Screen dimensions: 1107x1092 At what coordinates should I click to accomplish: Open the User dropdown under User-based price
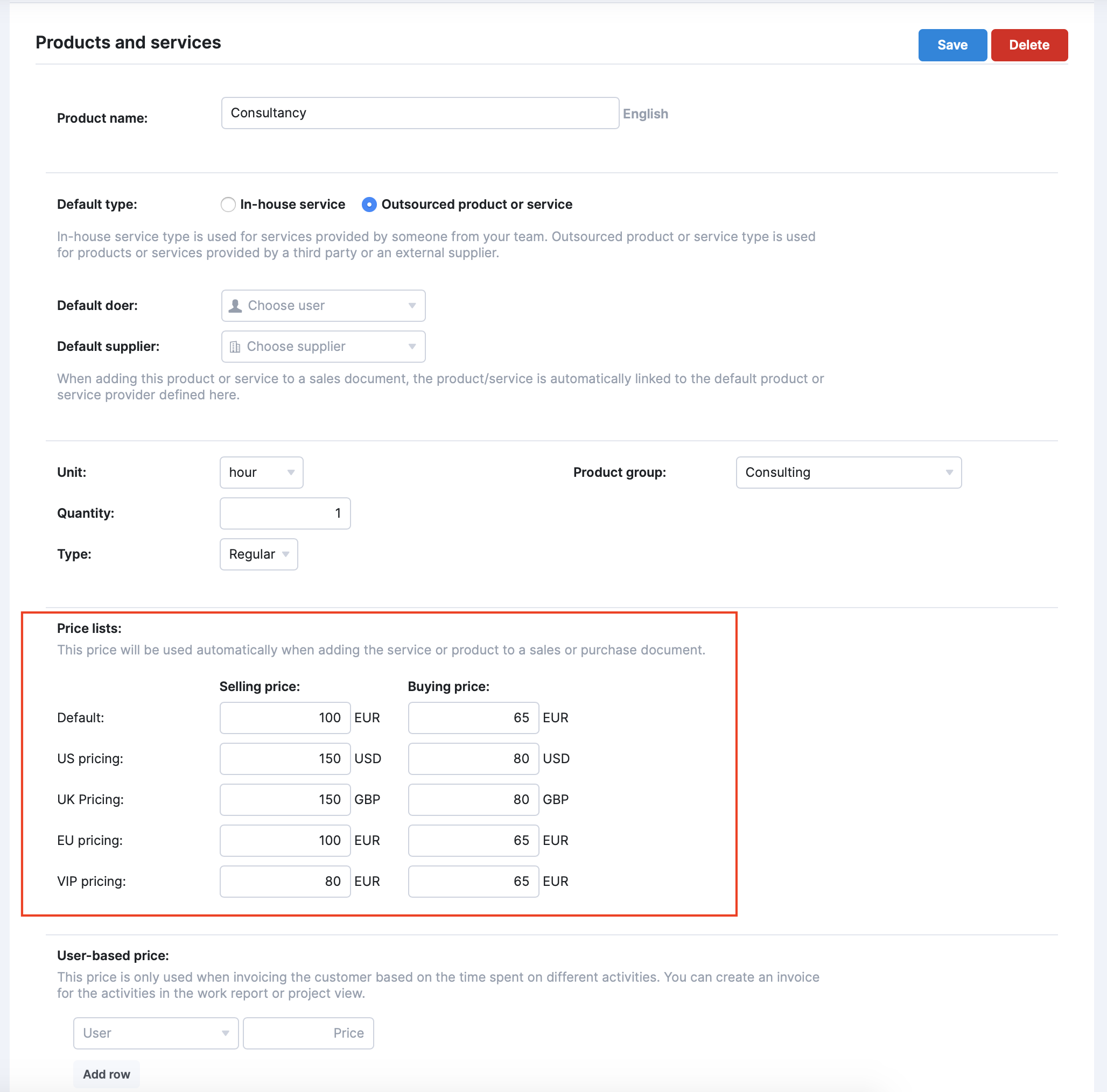coord(156,1033)
